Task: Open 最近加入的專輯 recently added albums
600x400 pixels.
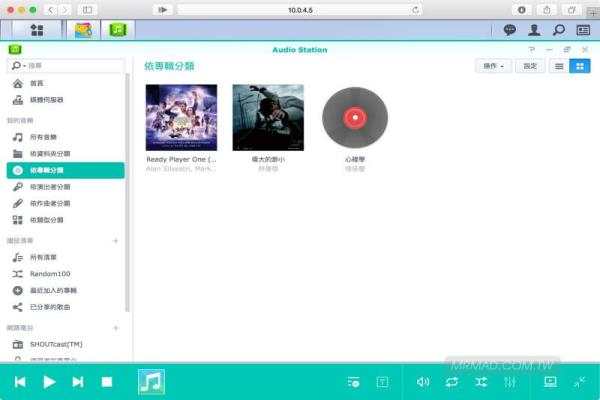Action: (65, 291)
